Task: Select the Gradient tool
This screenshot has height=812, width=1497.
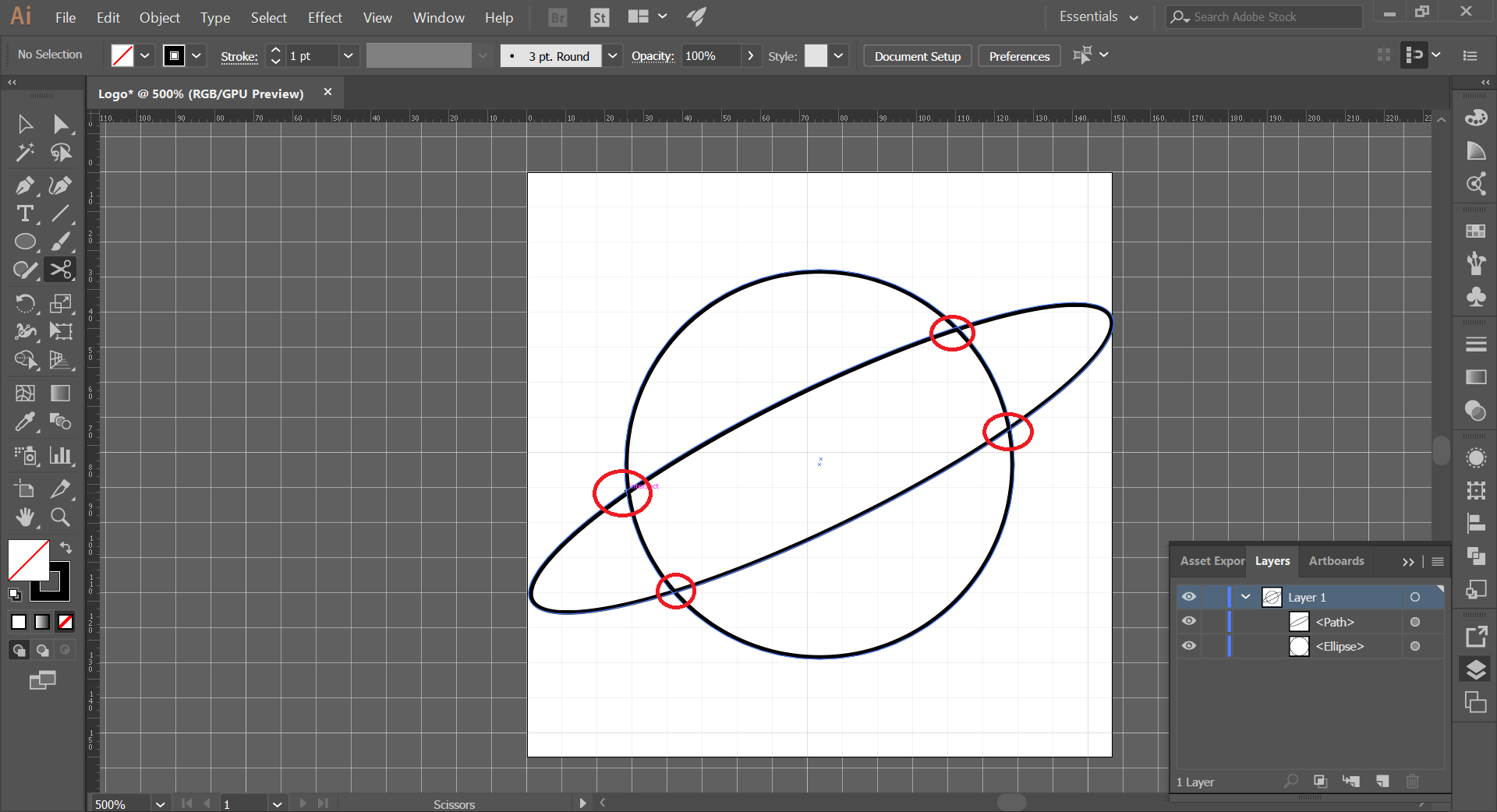Action: [60, 394]
